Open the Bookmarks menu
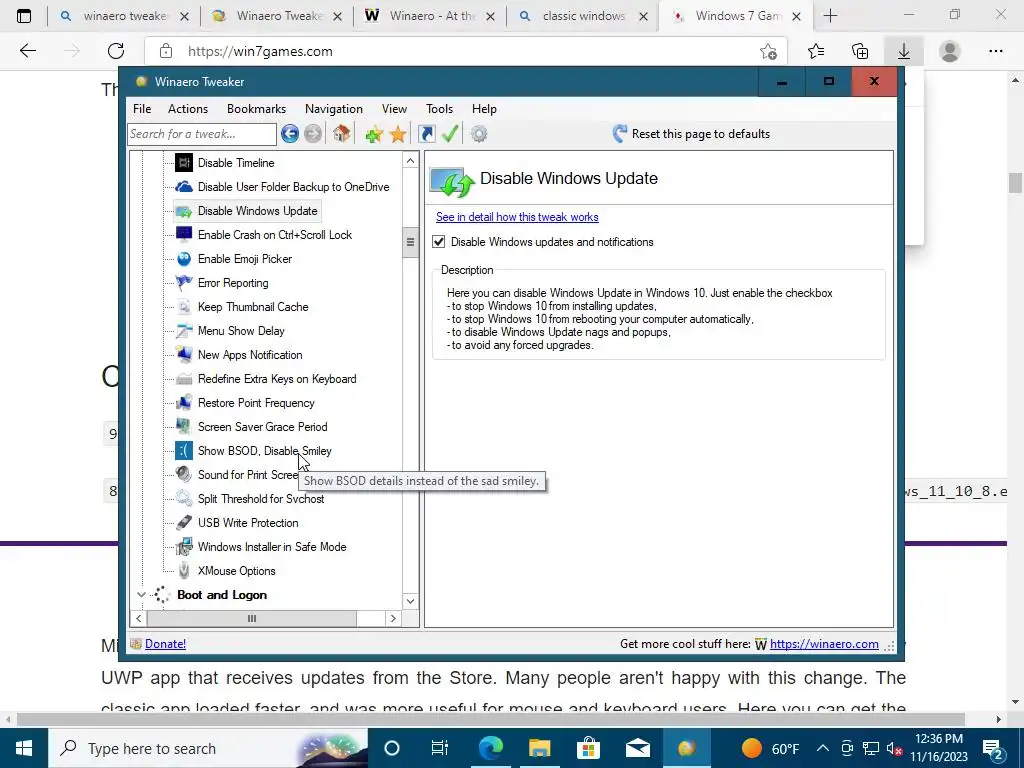The height and width of the screenshot is (768, 1024). click(256, 109)
